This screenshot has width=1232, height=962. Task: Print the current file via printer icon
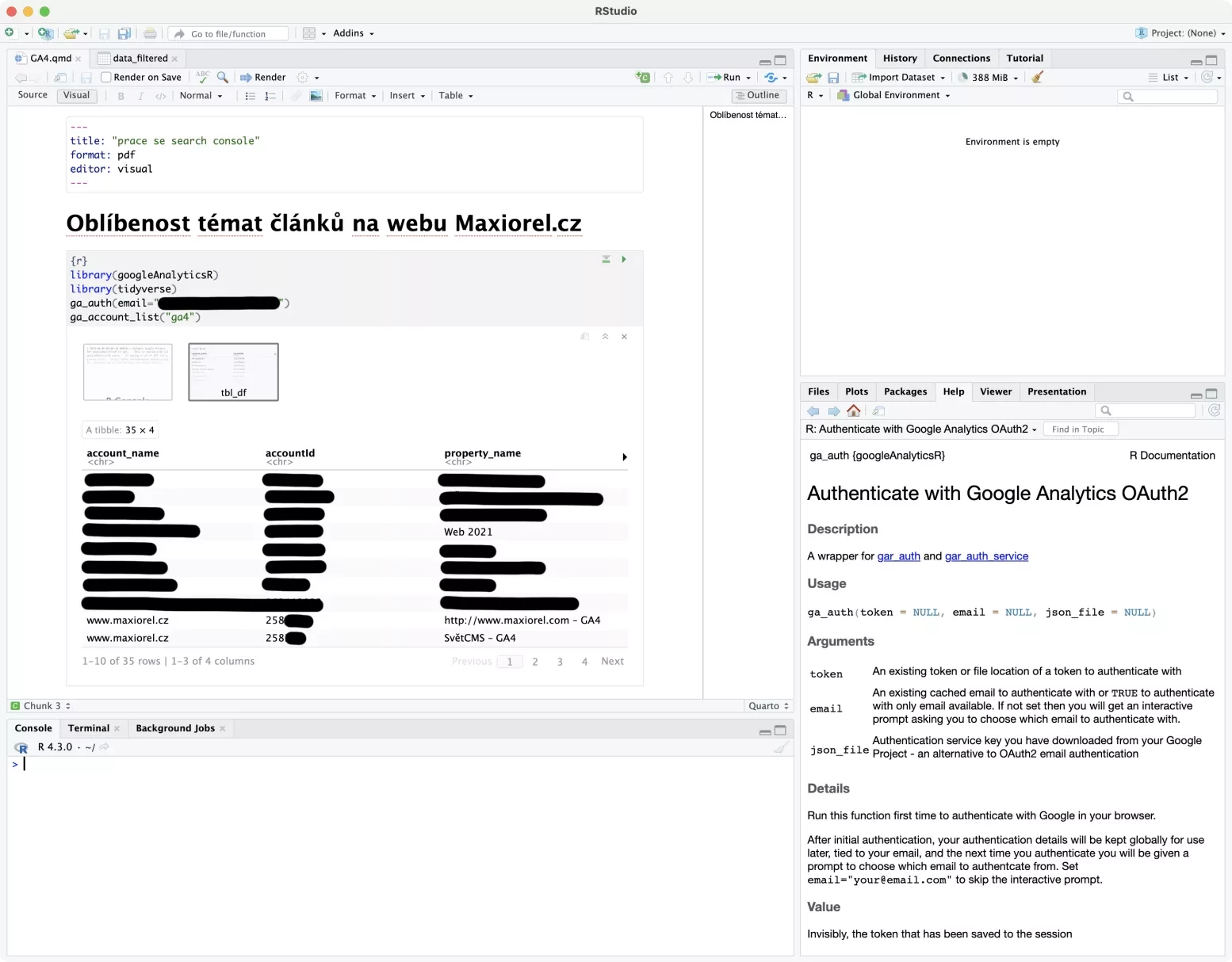pos(150,33)
